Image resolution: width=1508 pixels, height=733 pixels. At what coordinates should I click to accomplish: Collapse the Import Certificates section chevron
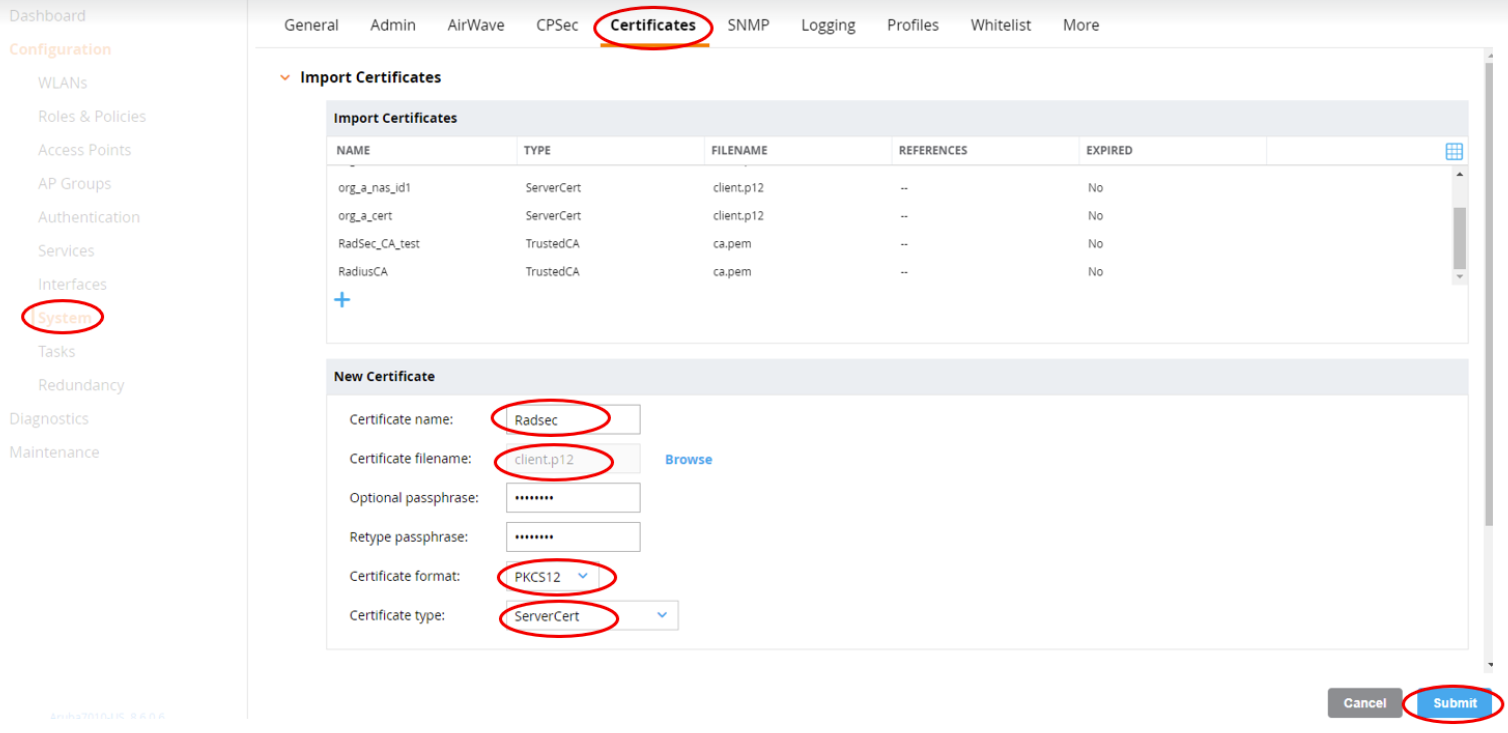(x=285, y=78)
